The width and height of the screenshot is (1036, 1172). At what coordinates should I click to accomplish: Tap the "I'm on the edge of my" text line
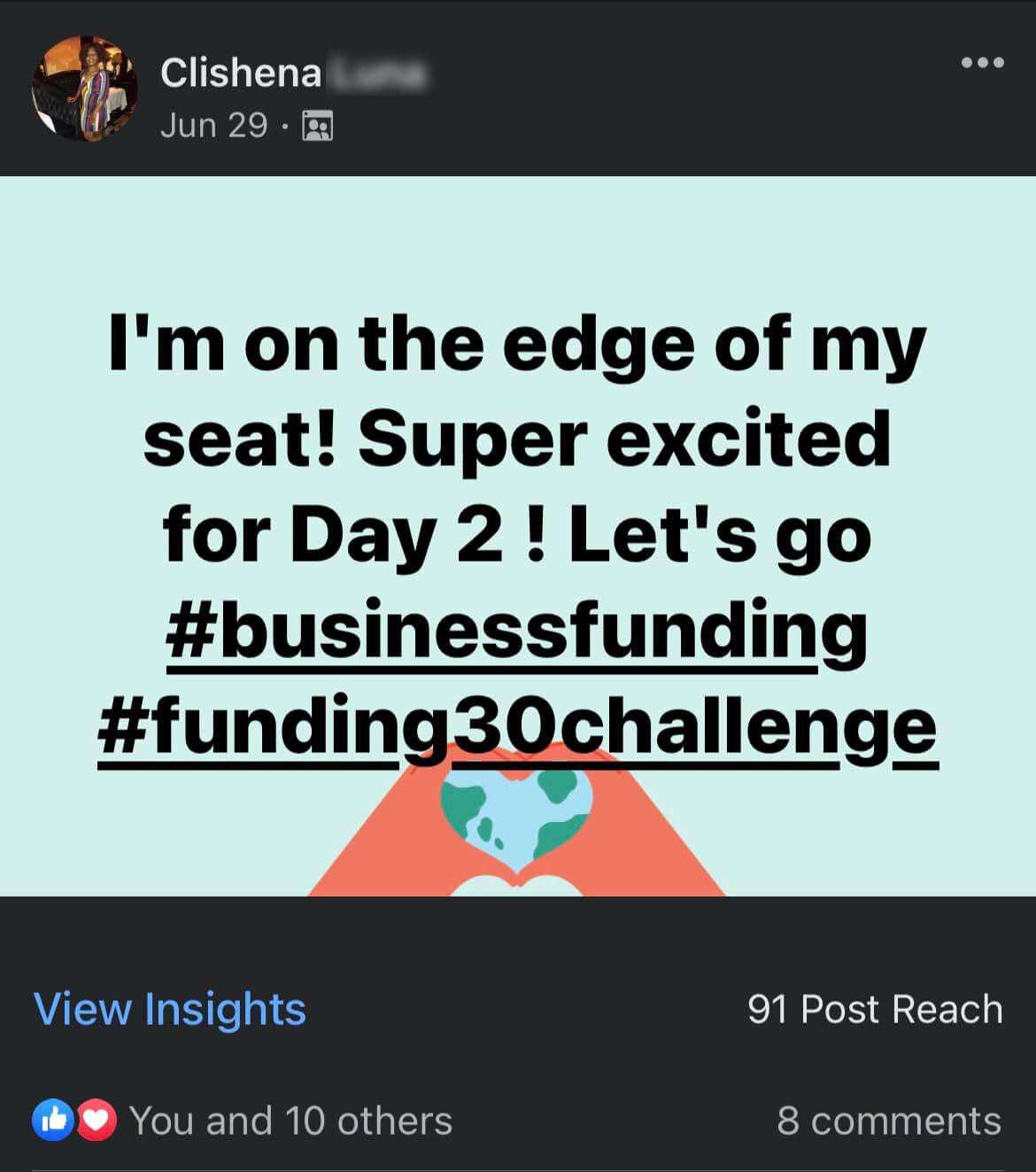516,345
